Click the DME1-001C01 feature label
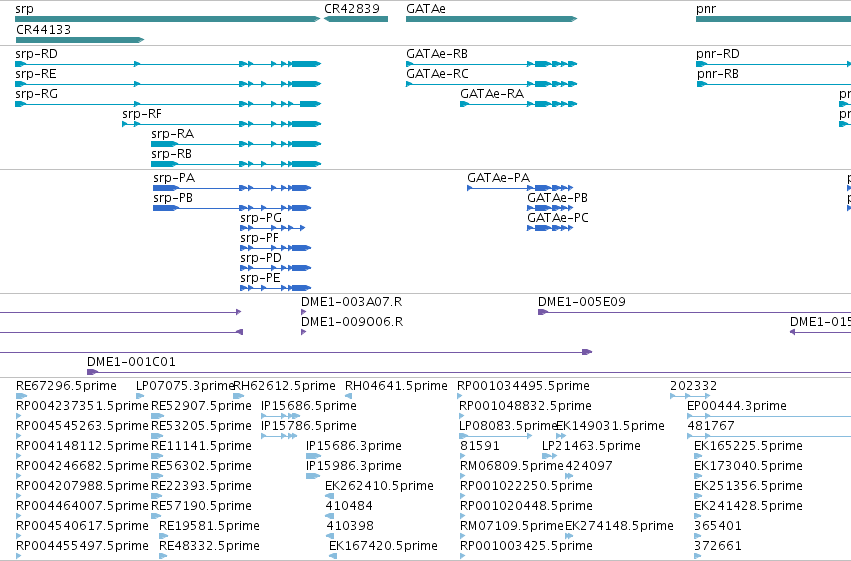 (131, 362)
